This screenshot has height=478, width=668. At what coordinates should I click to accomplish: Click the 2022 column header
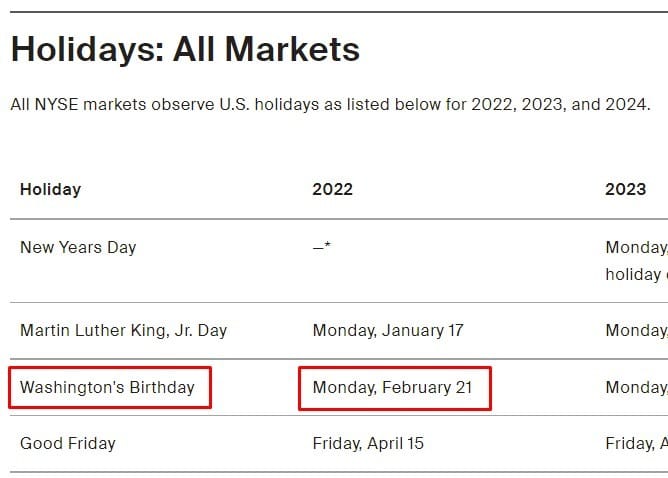coord(332,189)
